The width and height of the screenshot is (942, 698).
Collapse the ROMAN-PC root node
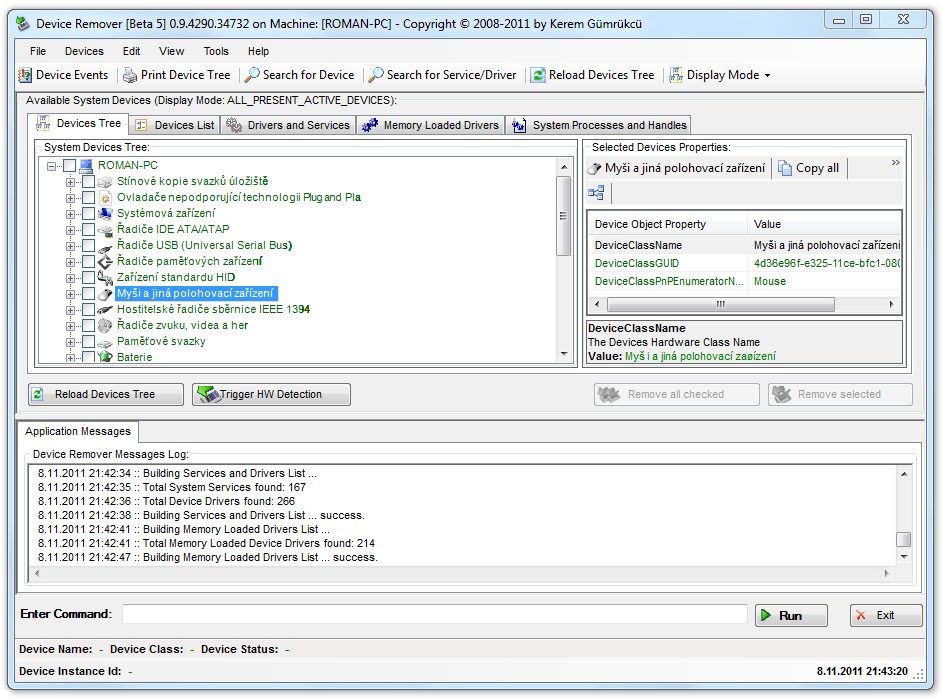(x=52, y=166)
